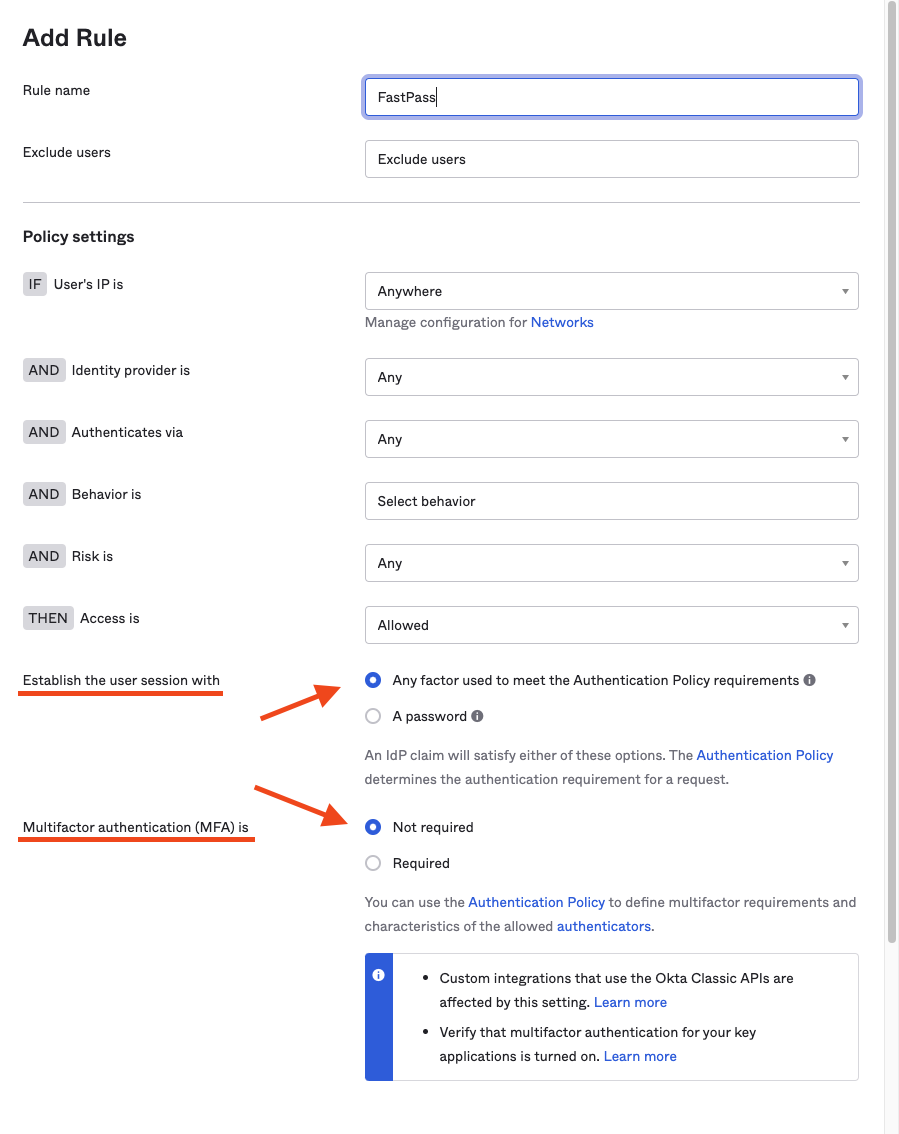Expand the Risk is dropdown

pos(611,563)
